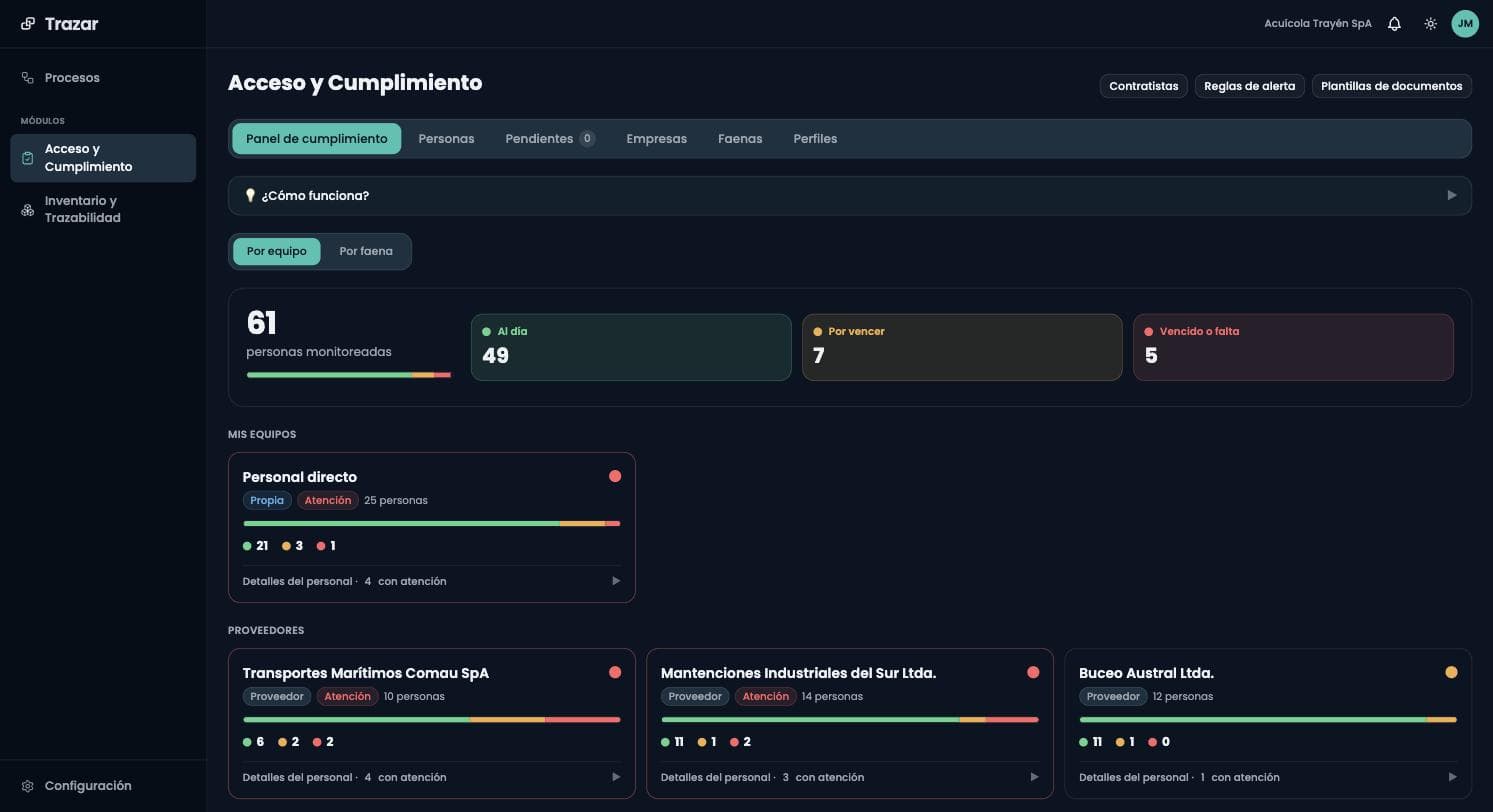Click Personal directo compliance progress bar
Screen dimensions: 1493x812
click(431, 523)
